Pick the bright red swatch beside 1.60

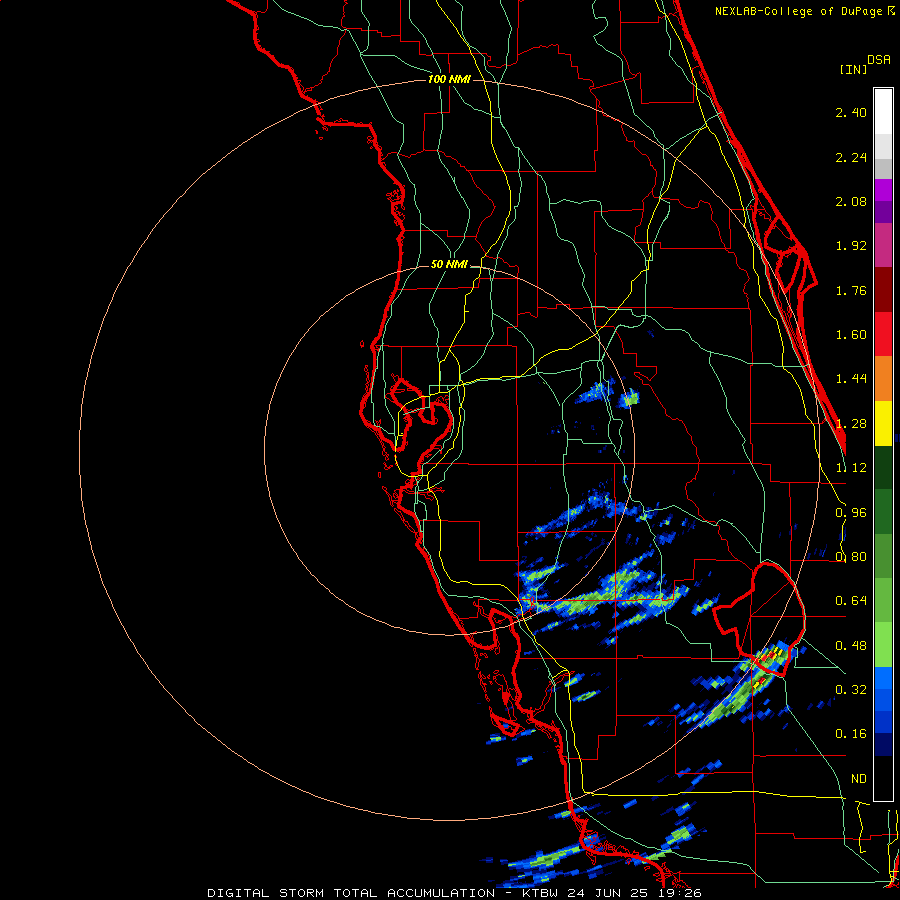pos(883,335)
